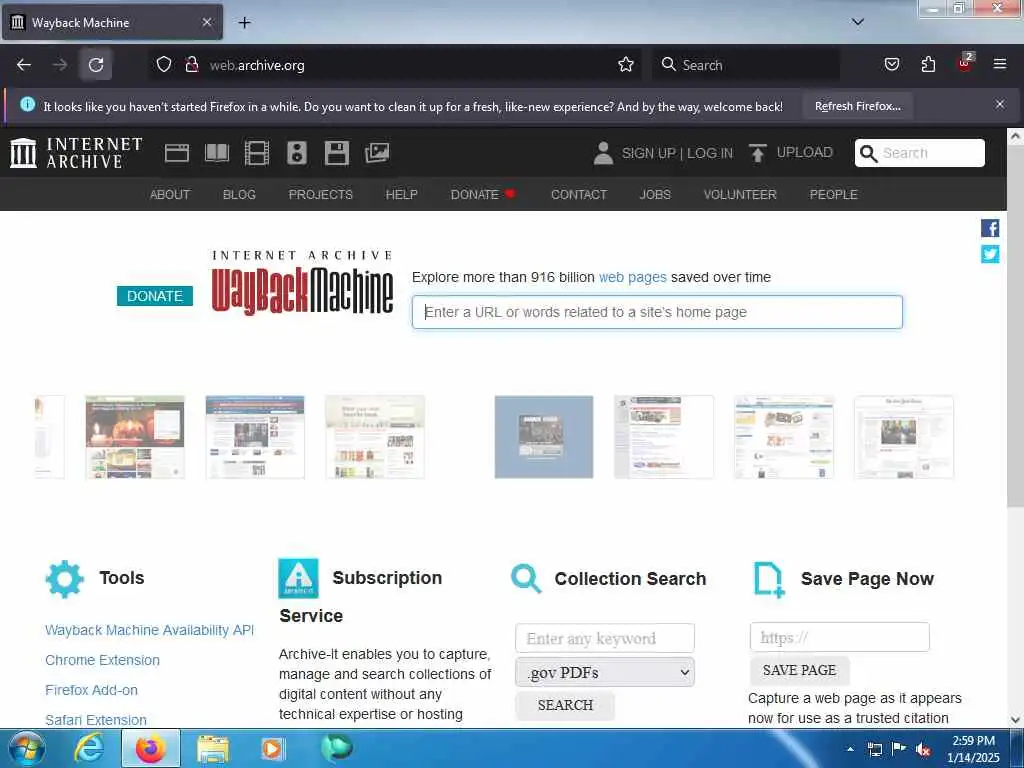
Task: Click the user avatar icon beside Sign Up
Action: [x=603, y=153]
